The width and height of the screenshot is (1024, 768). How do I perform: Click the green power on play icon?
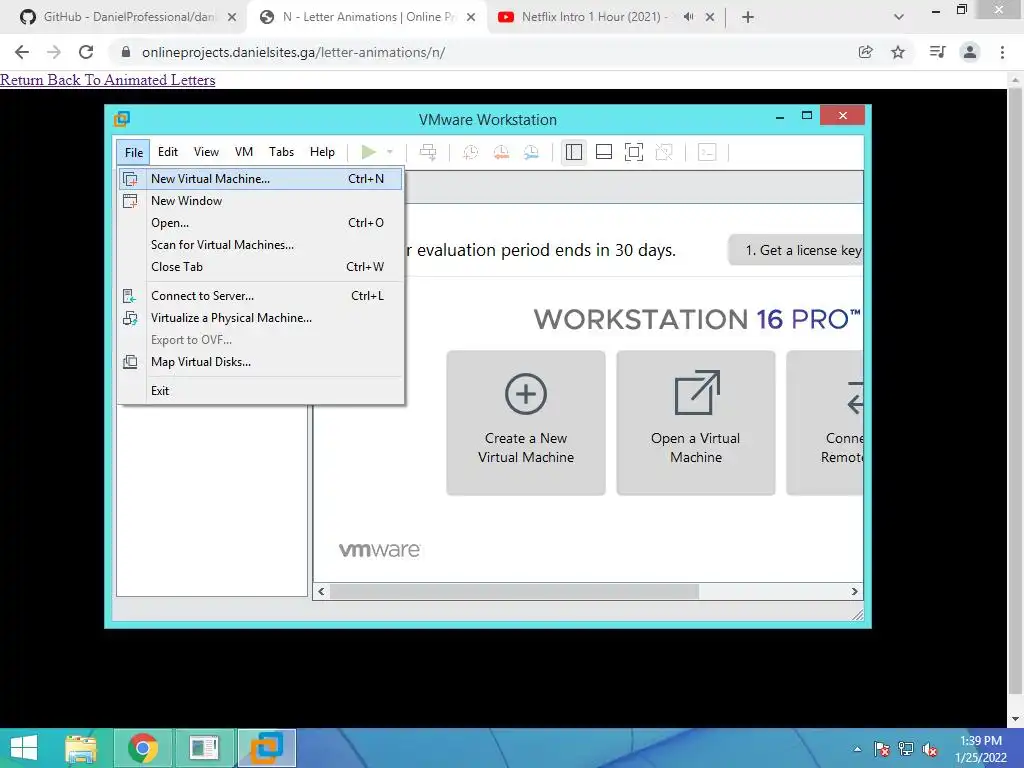[368, 152]
